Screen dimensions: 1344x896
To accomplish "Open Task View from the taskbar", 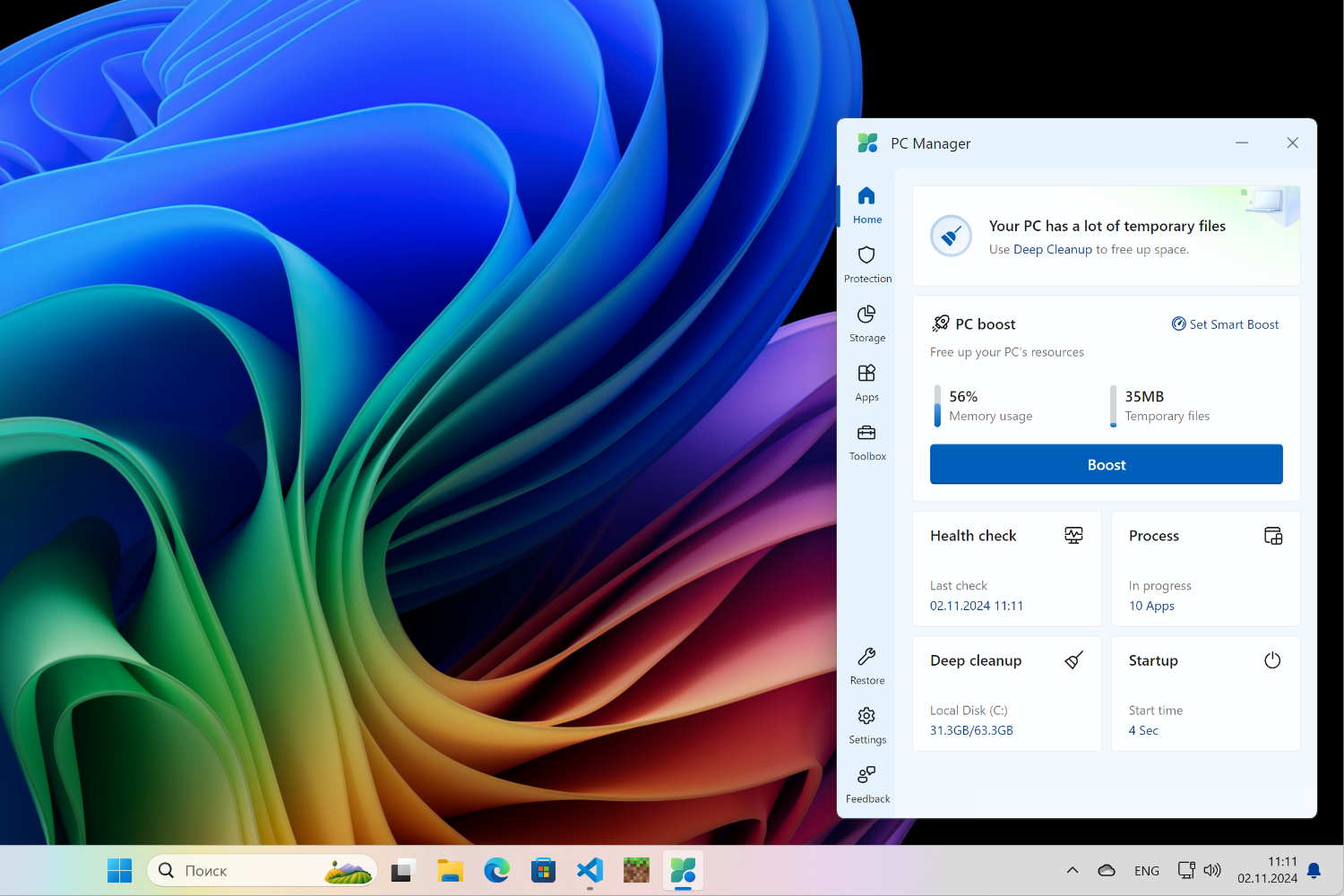I will (403, 870).
